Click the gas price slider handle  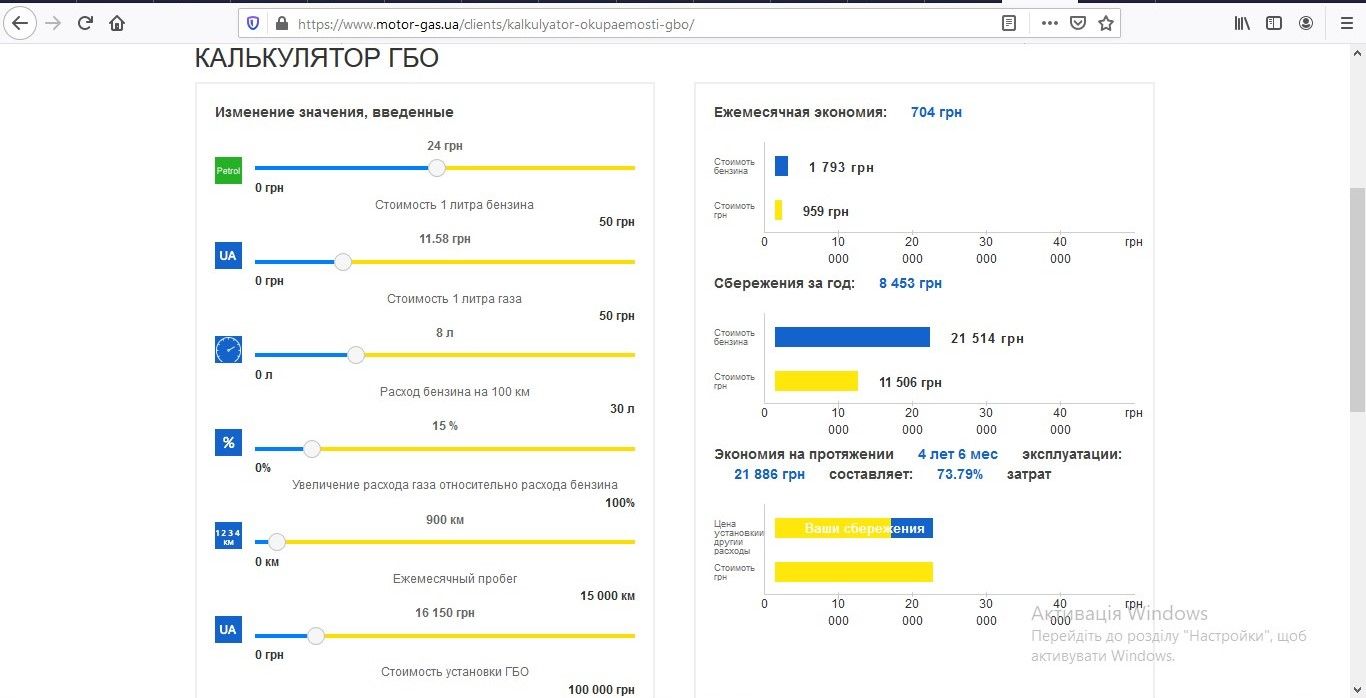point(343,262)
